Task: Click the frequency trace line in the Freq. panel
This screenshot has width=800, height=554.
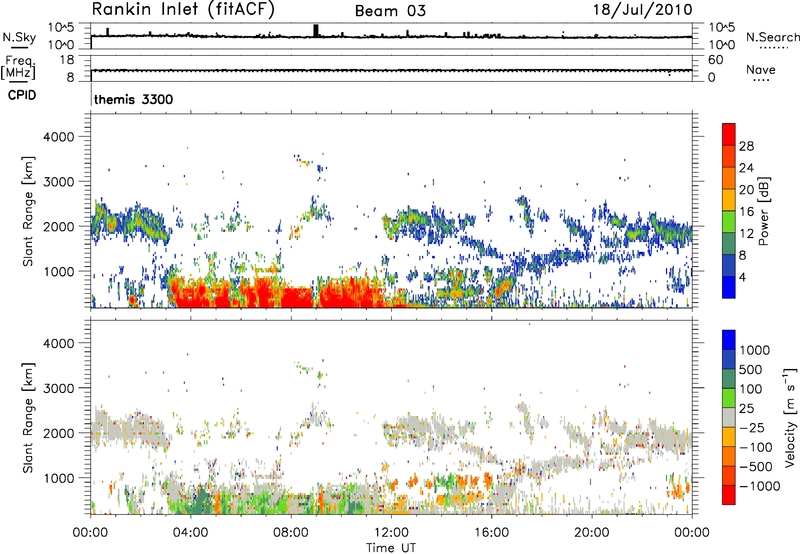Action: (x=391, y=70)
